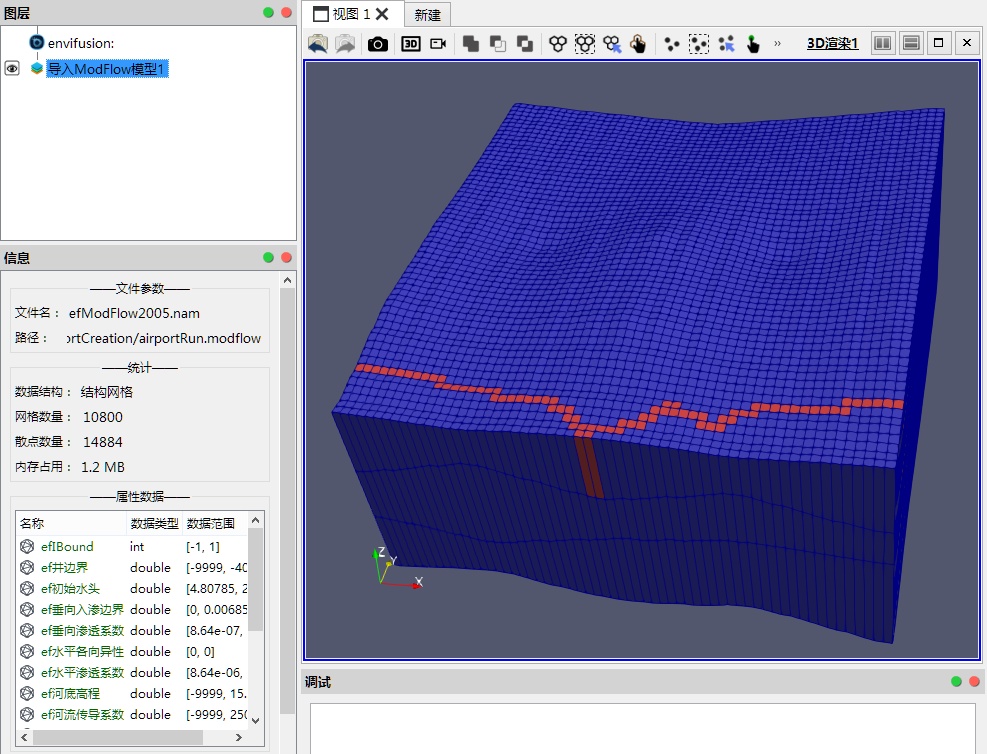The width and height of the screenshot is (987, 754).
Task: Take a screenshot with the camera icon
Action: 378,43
